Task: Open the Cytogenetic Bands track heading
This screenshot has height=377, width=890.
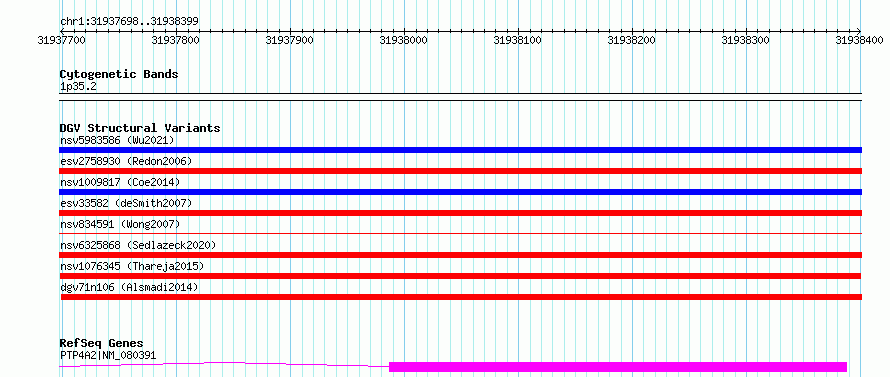Action: pyautogui.click(x=119, y=74)
